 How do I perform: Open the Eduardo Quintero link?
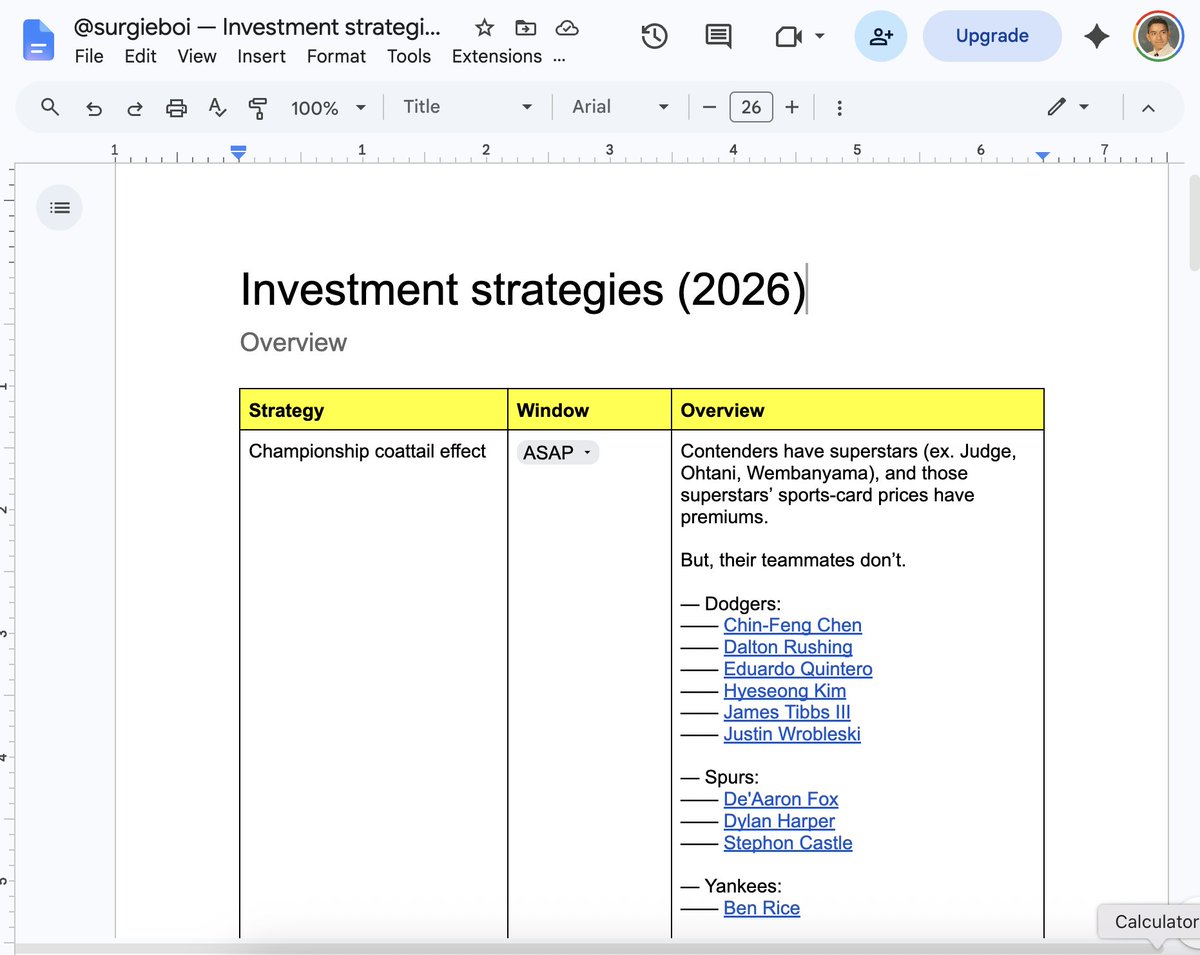click(x=798, y=669)
